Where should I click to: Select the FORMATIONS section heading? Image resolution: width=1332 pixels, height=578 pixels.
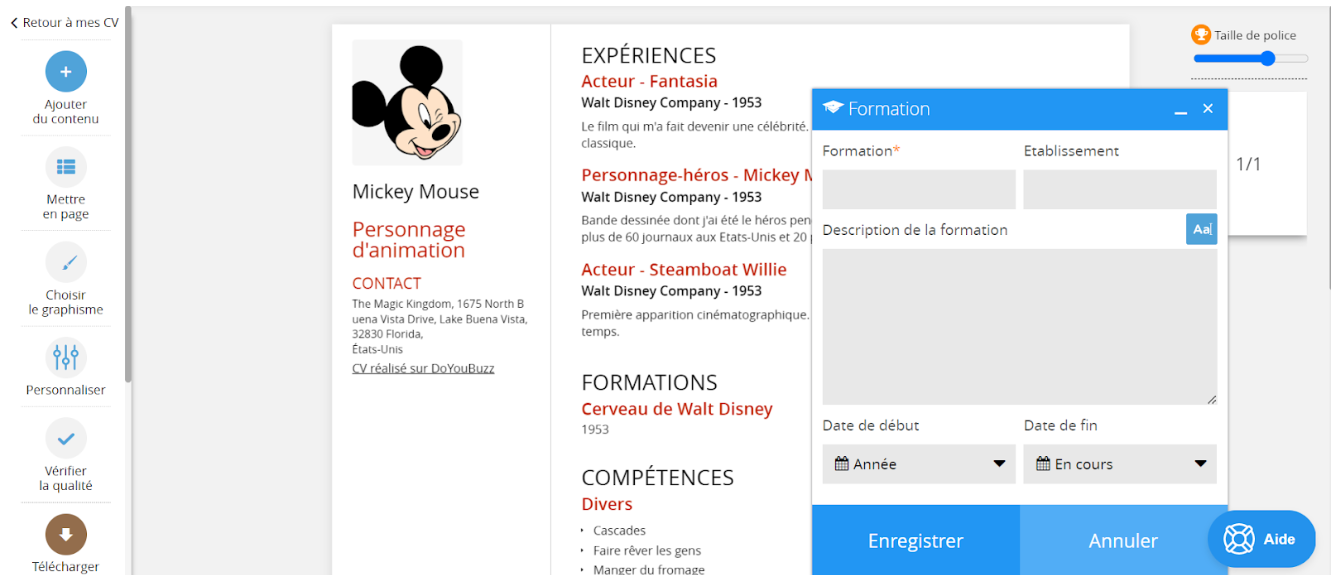pos(650,383)
